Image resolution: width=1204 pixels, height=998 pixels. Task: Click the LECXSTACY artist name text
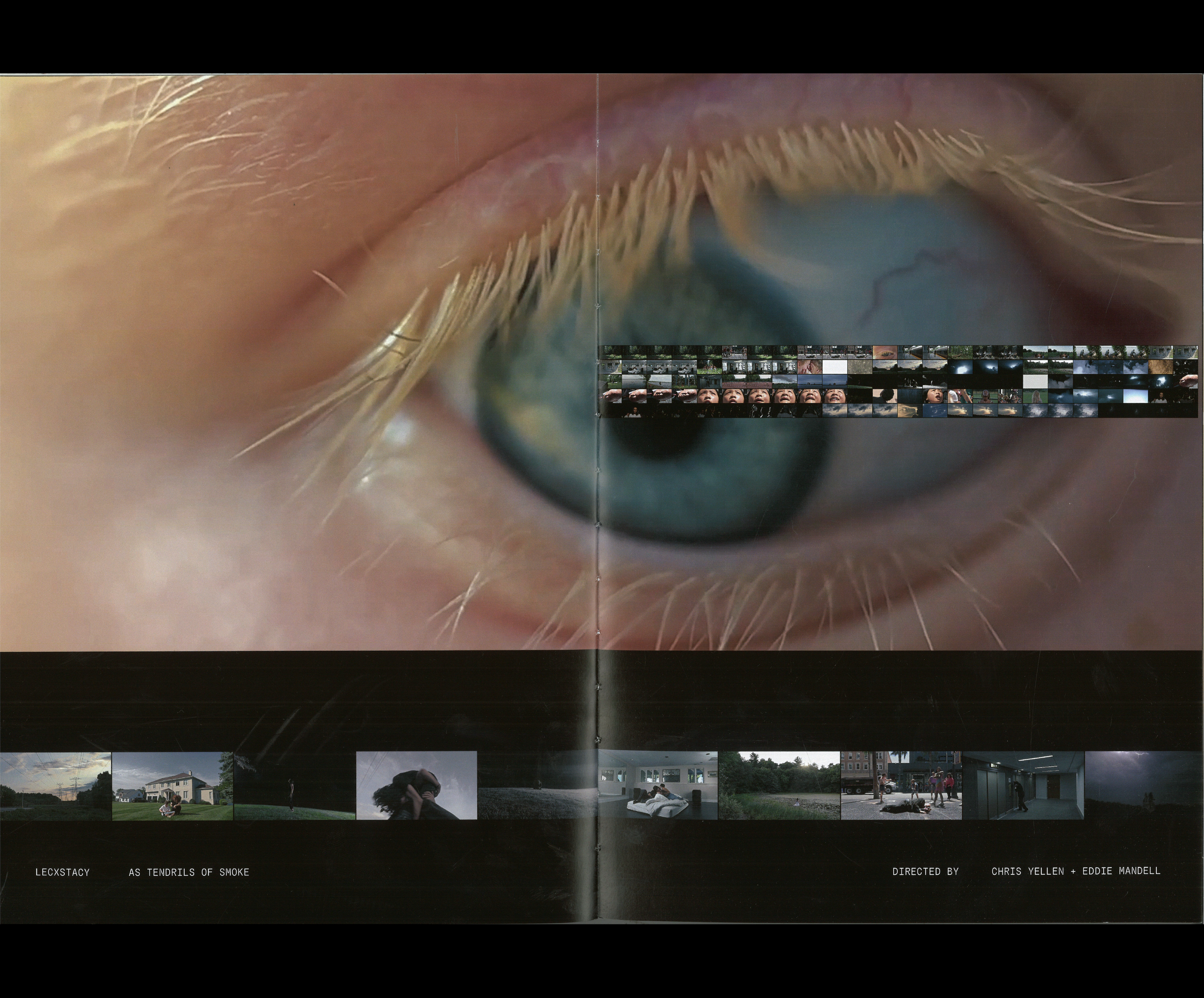click(x=62, y=872)
